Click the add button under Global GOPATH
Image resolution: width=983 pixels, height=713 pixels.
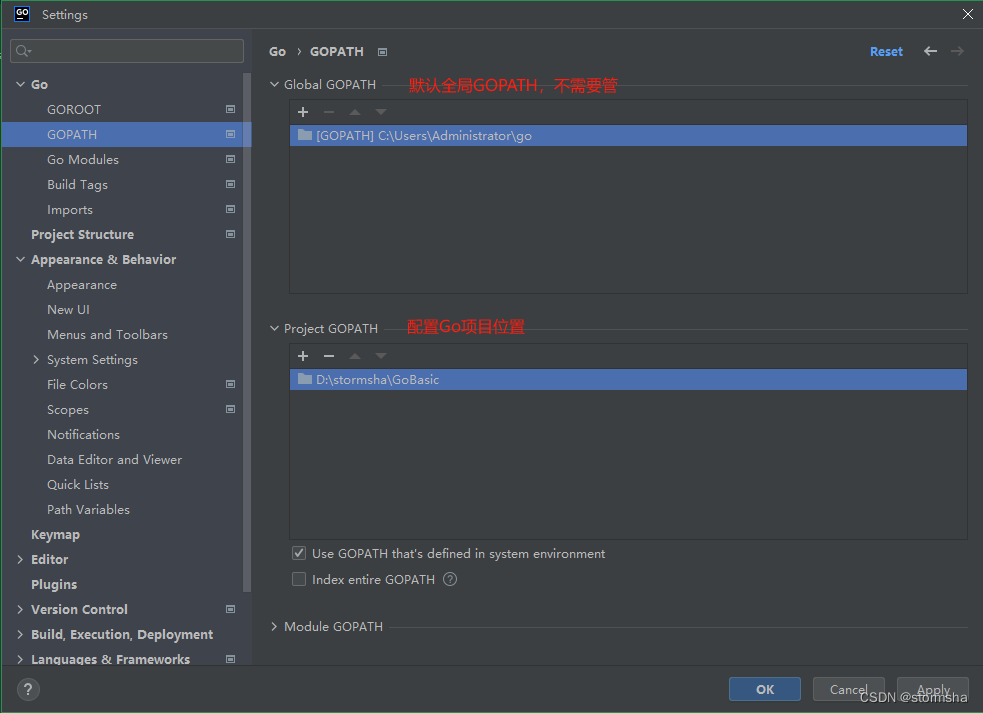tap(303, 112)
